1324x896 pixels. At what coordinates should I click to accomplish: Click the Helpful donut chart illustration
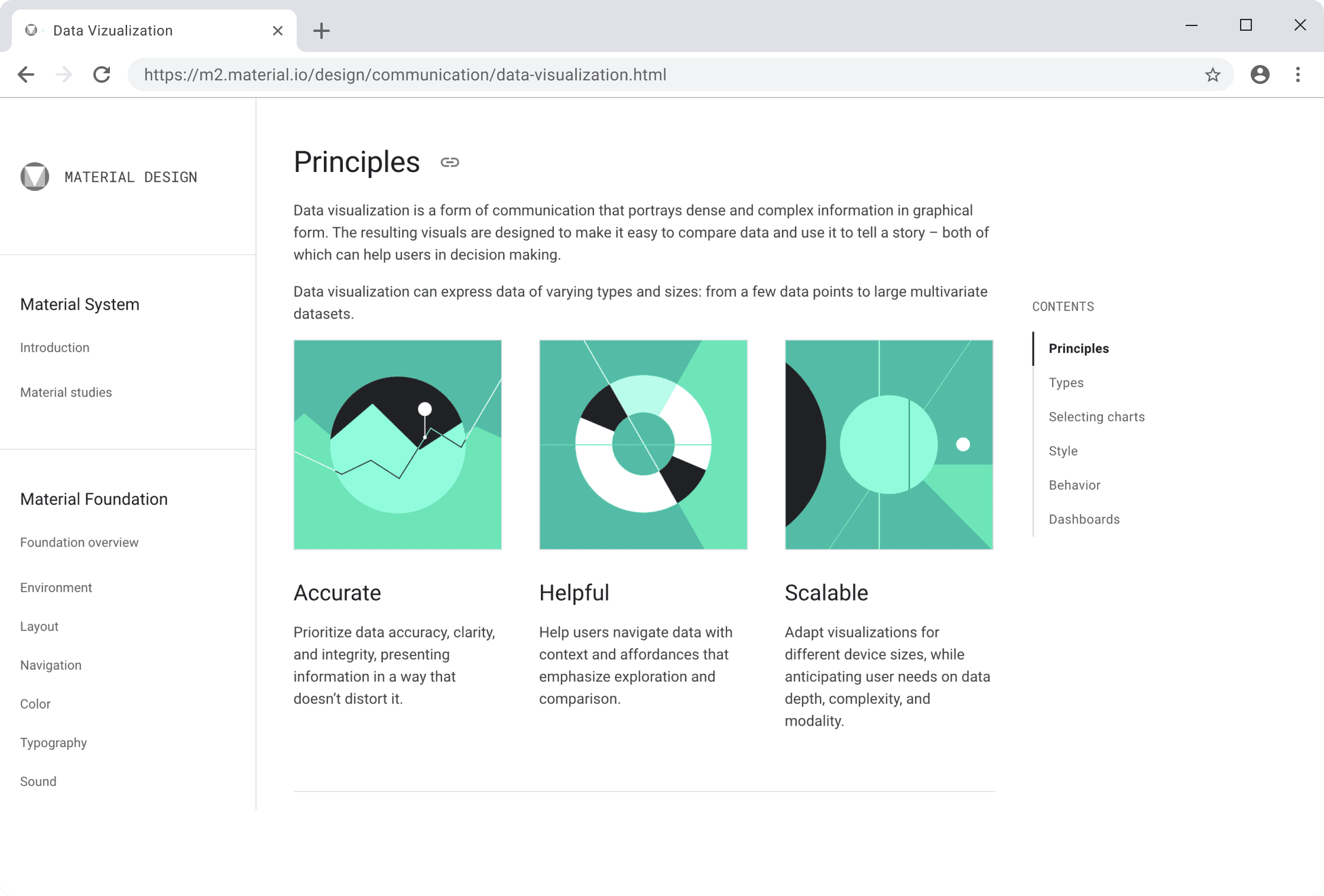click(643, 444)
